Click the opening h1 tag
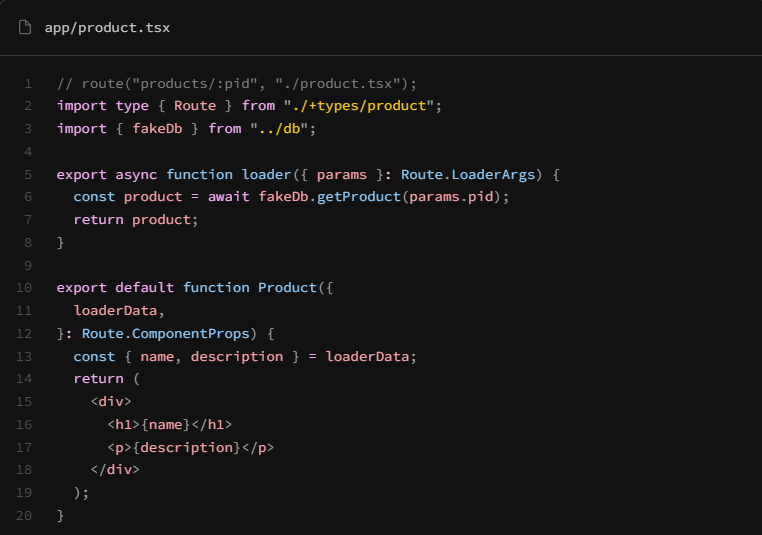 click(124, 424)
